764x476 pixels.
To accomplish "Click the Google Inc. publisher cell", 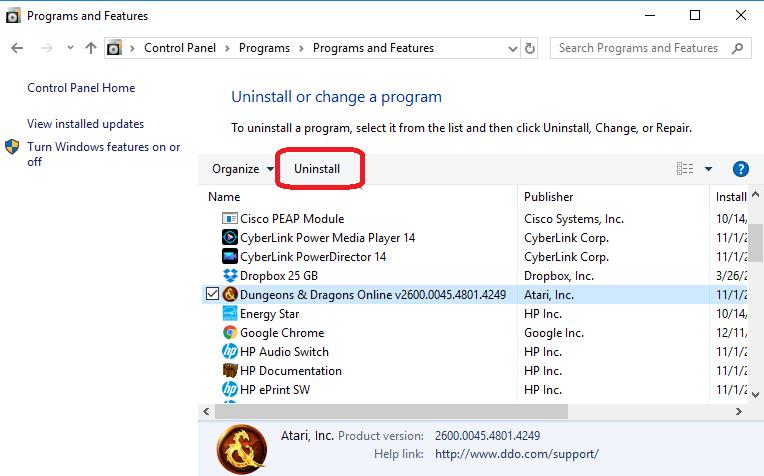I will (x=554, y=333).
